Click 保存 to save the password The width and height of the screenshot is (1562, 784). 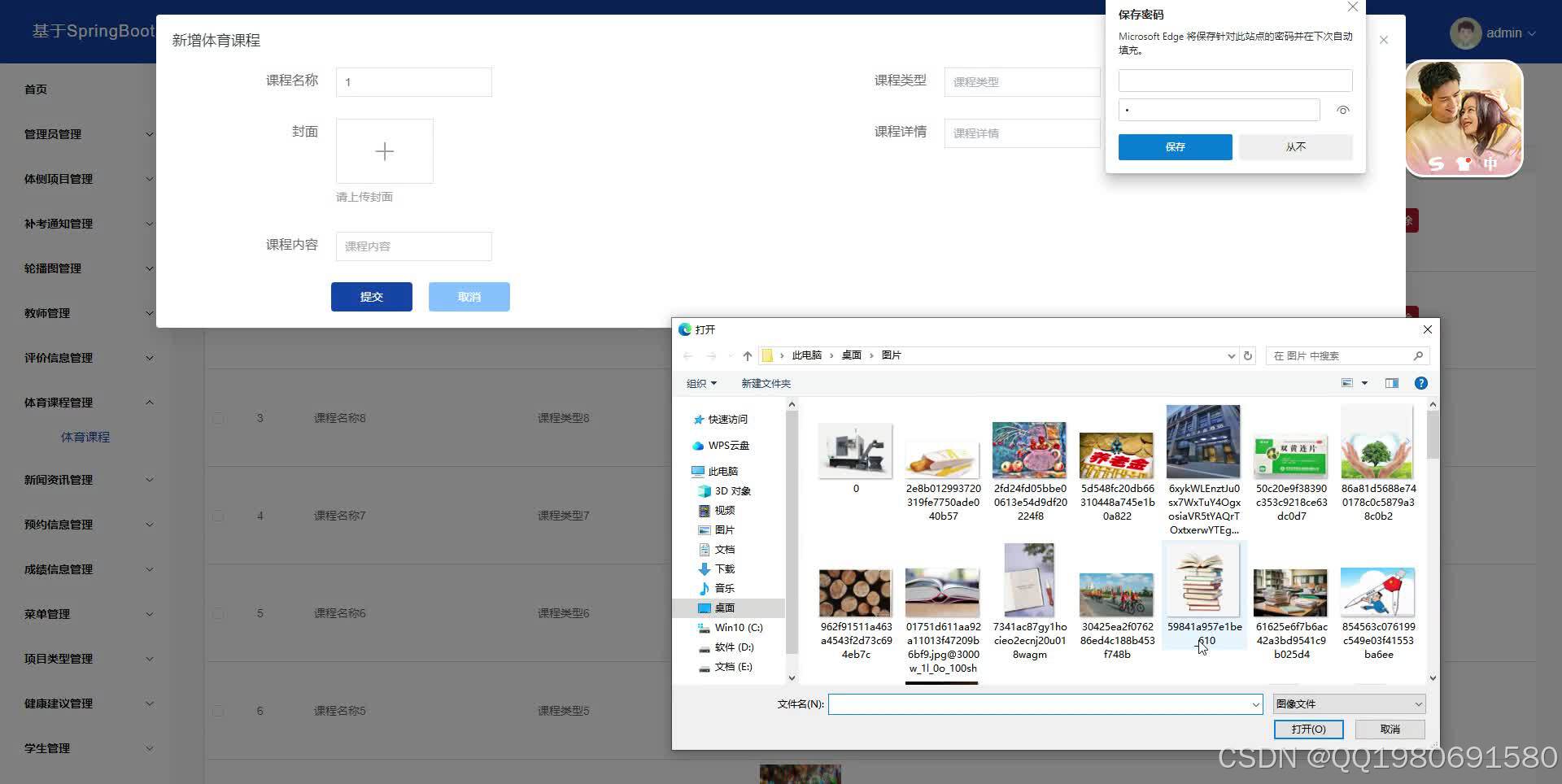click(x=1175, y=146)
